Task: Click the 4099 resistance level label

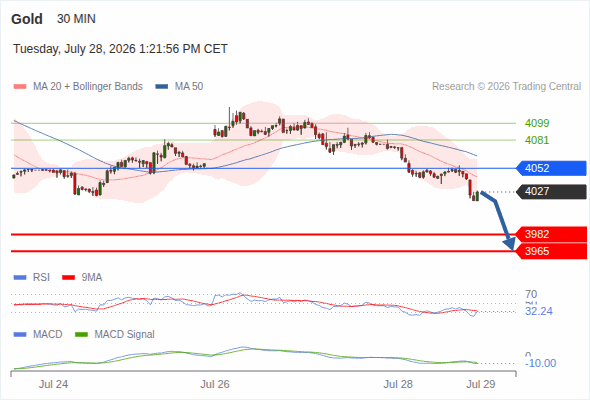Action: (x=537, y=123)
